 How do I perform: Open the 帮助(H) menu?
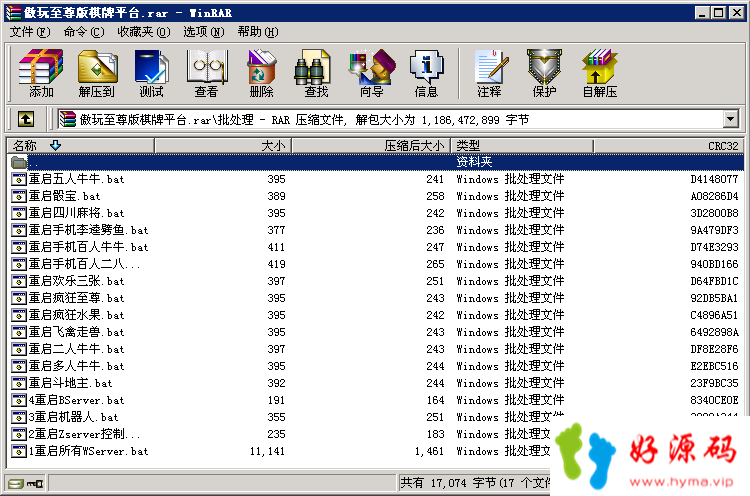pos(258,32)
